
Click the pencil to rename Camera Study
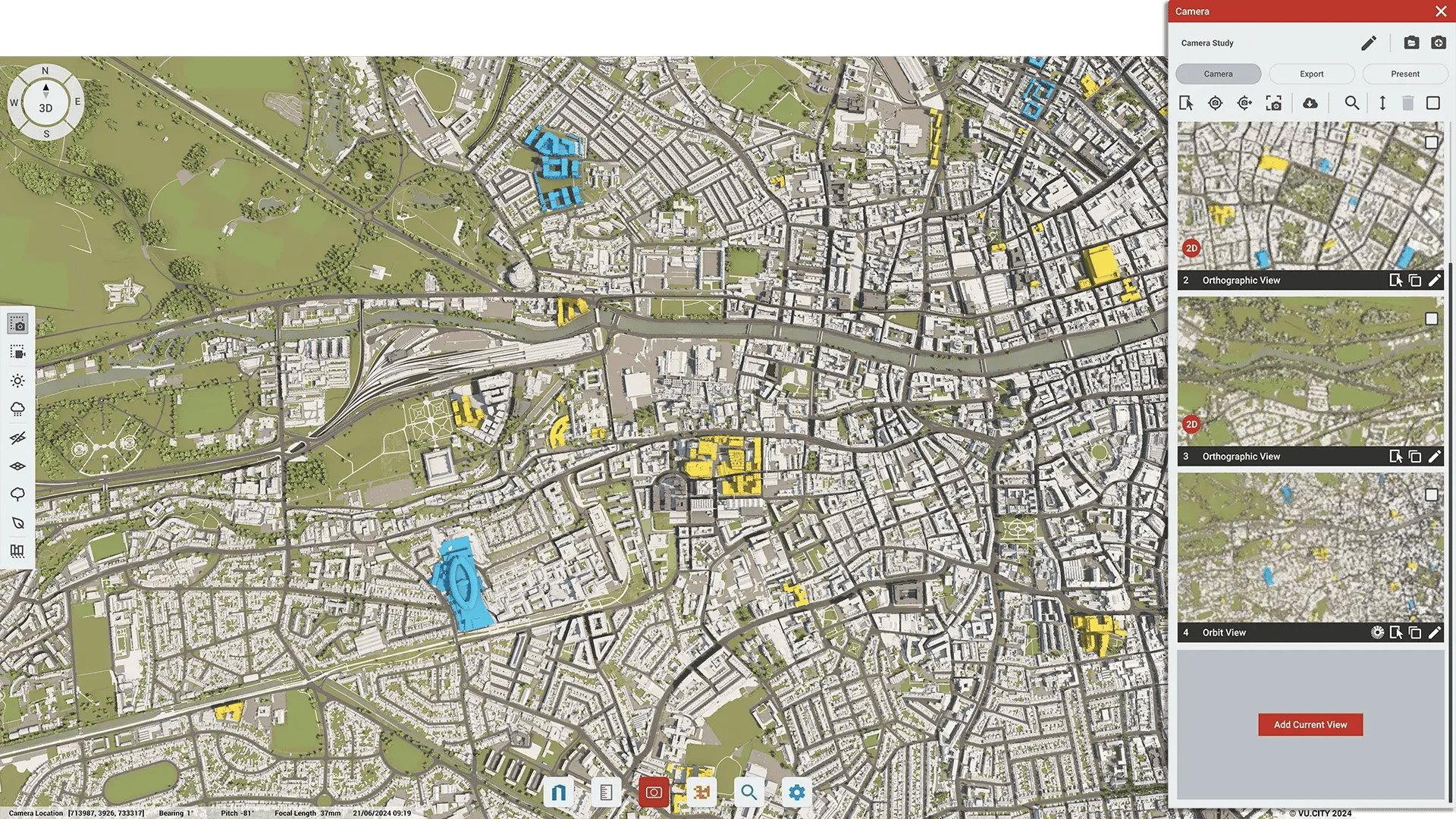(x=1368, y=43)
